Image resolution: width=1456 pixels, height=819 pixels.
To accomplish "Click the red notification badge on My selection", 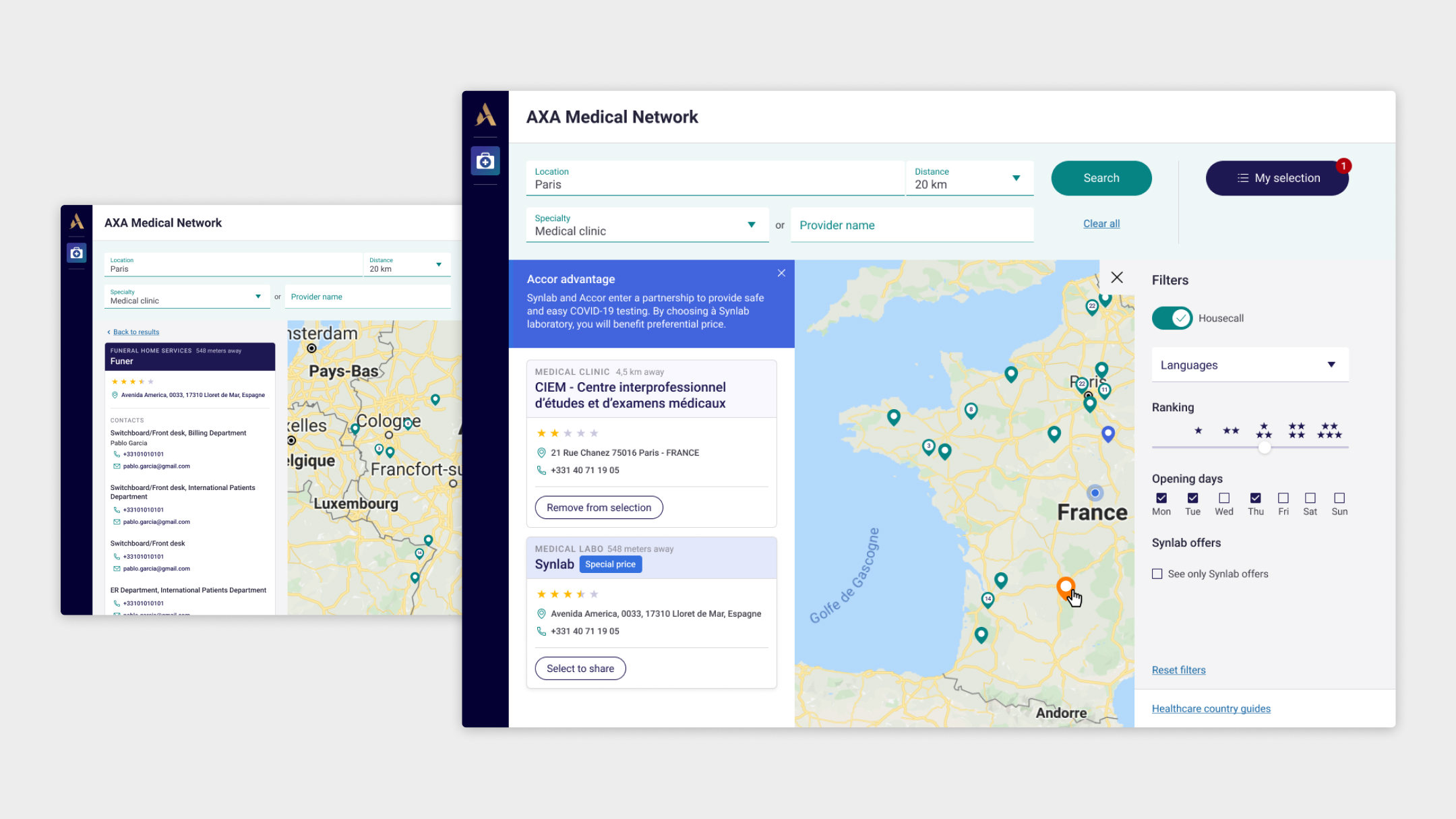I will click(x=1343, y=166).
